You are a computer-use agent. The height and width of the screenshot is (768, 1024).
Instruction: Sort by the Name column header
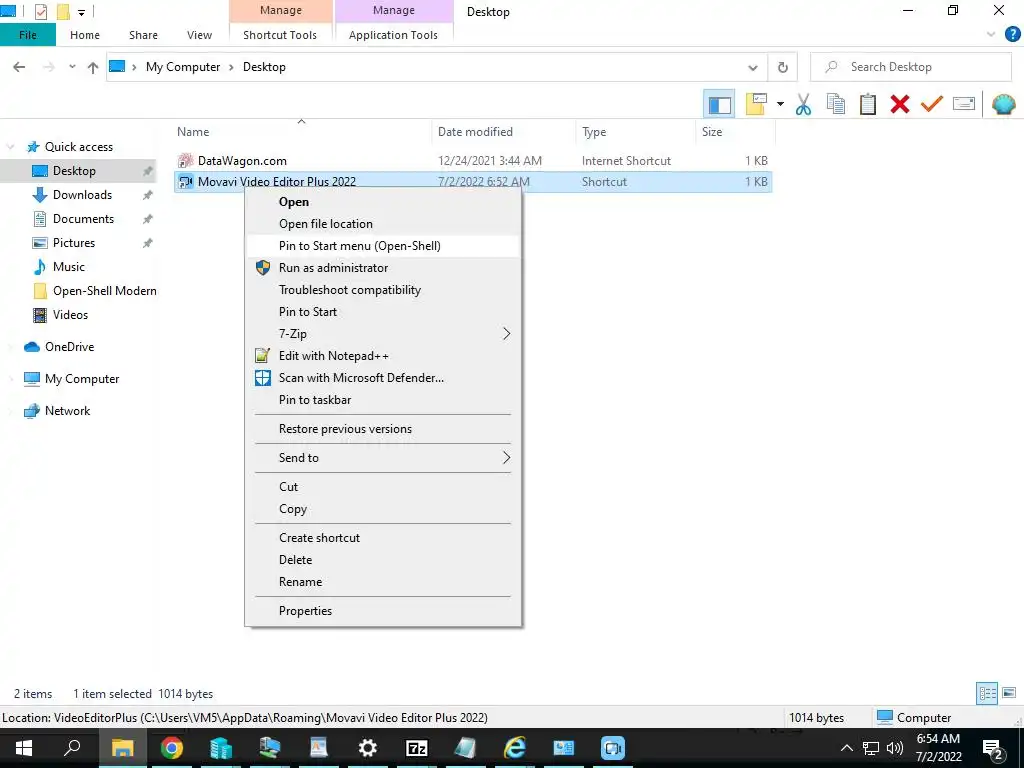(x=300, y=132)
